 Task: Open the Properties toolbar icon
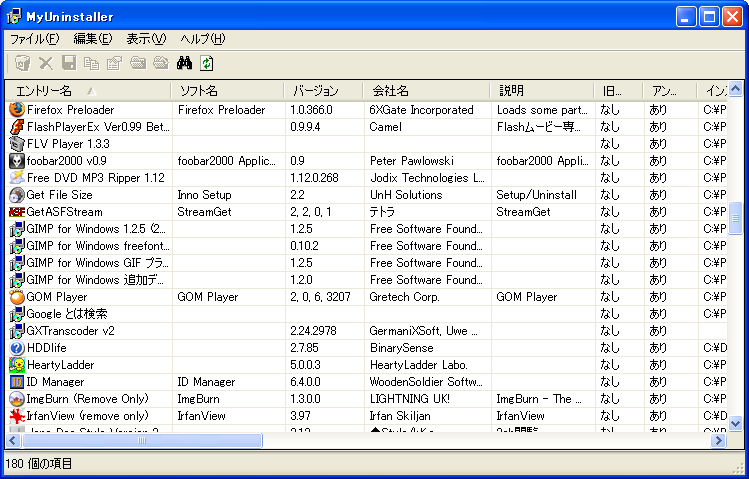[x=115, y=63]
